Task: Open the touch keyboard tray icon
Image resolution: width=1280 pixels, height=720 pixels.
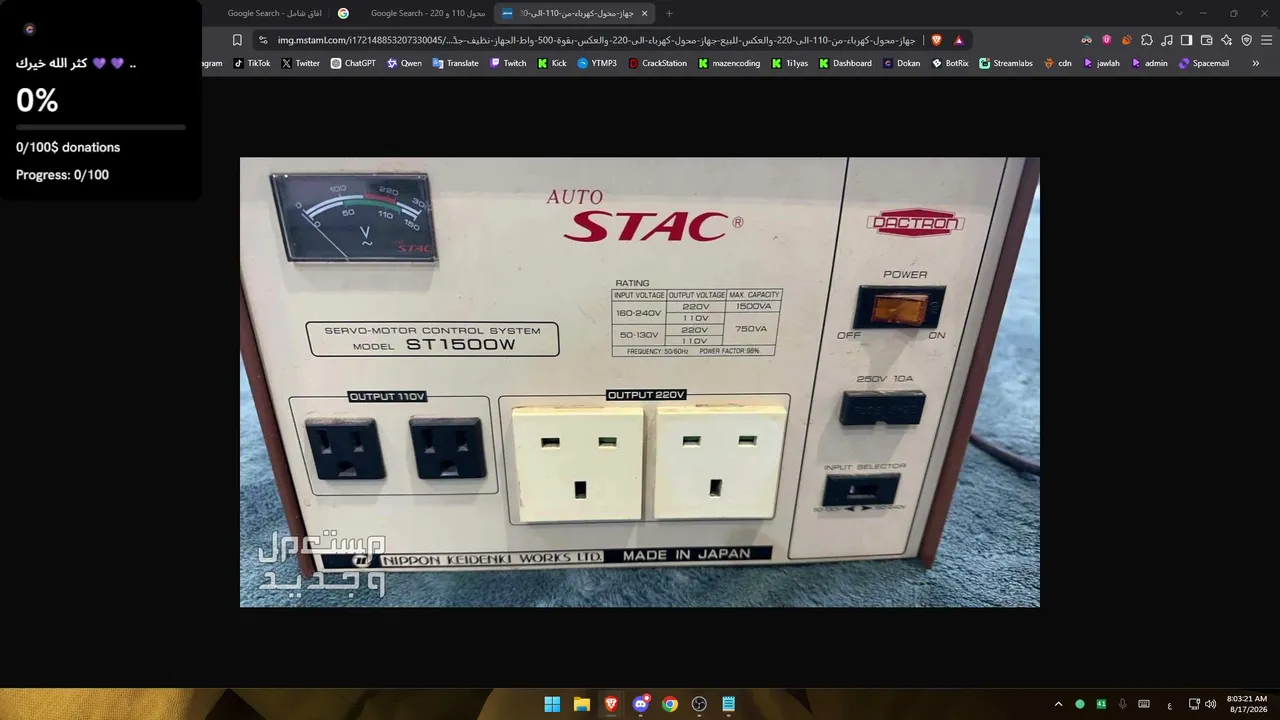Action: point(1144,704)
